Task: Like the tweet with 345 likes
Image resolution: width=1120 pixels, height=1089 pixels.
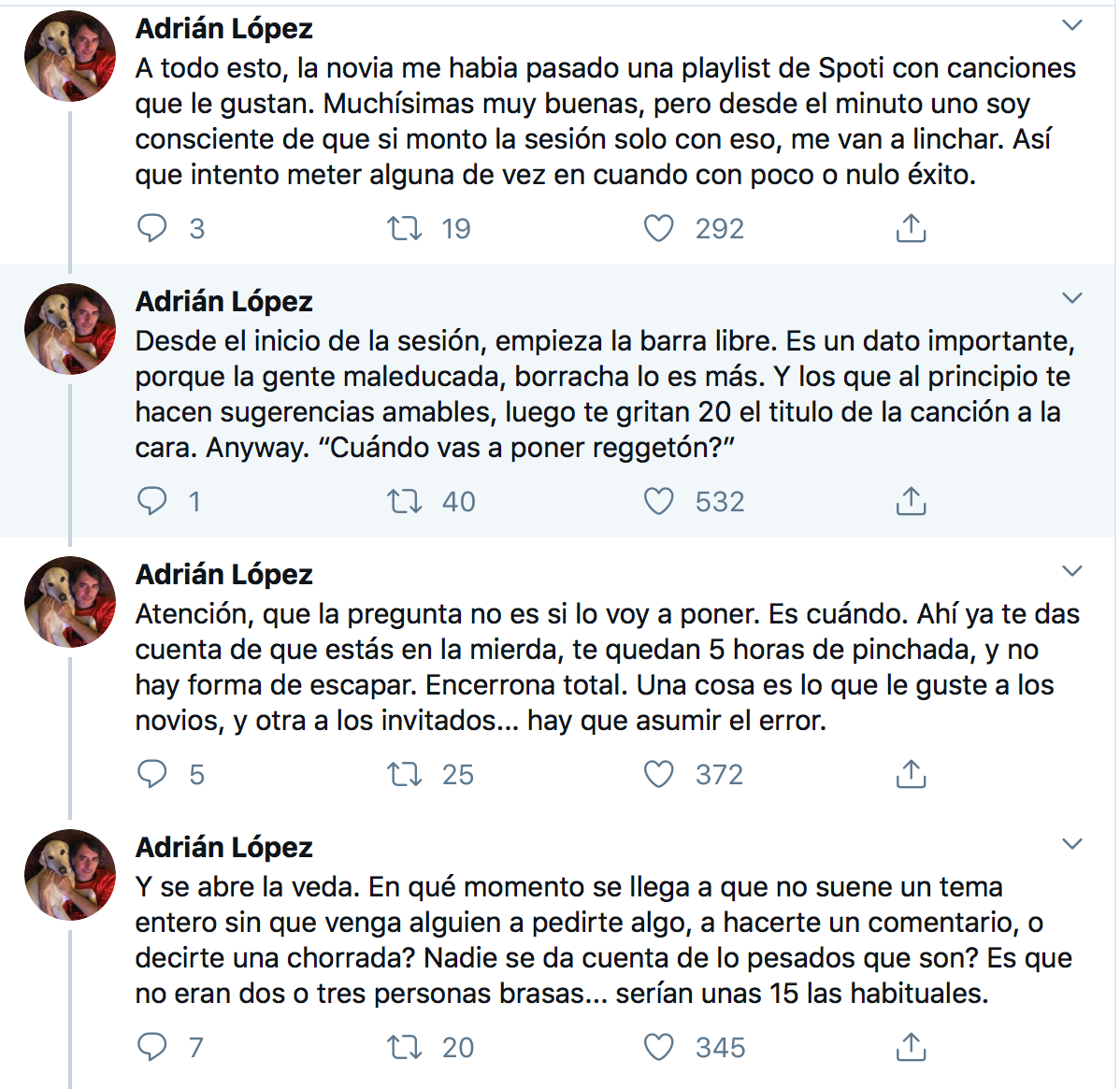Action: click(659, 1047)
